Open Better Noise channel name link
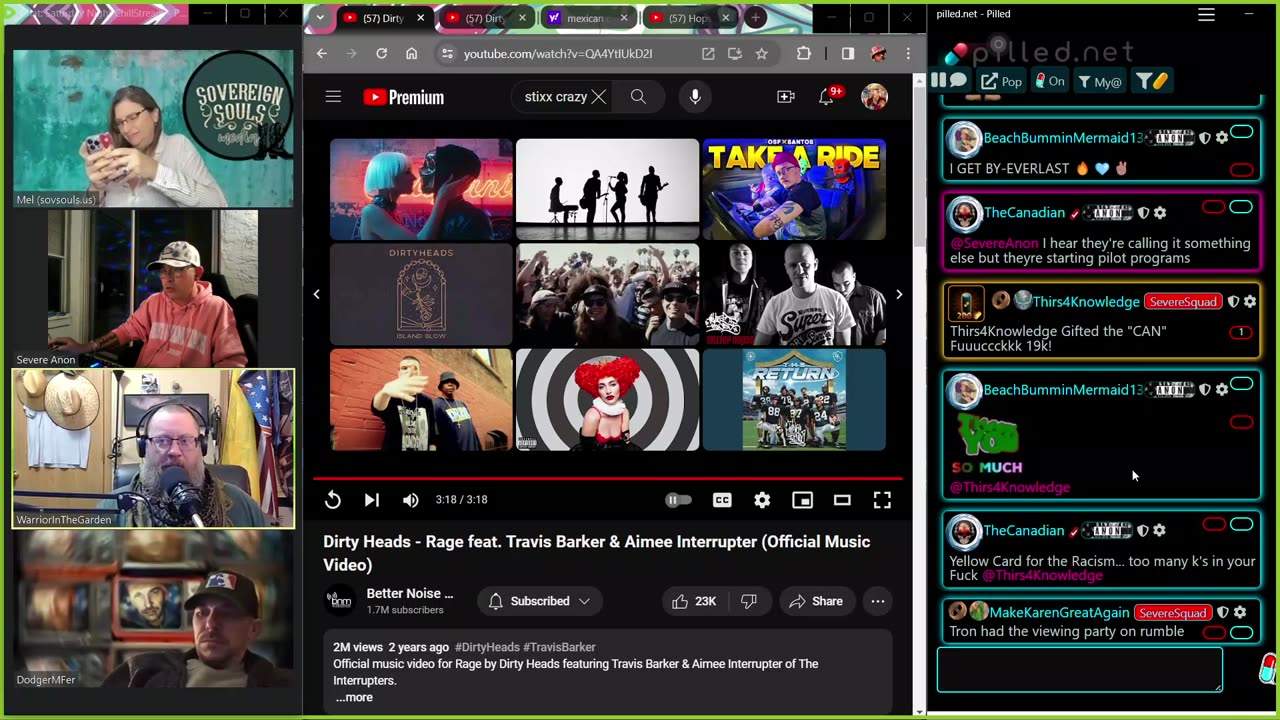 (x=410, y=593)
